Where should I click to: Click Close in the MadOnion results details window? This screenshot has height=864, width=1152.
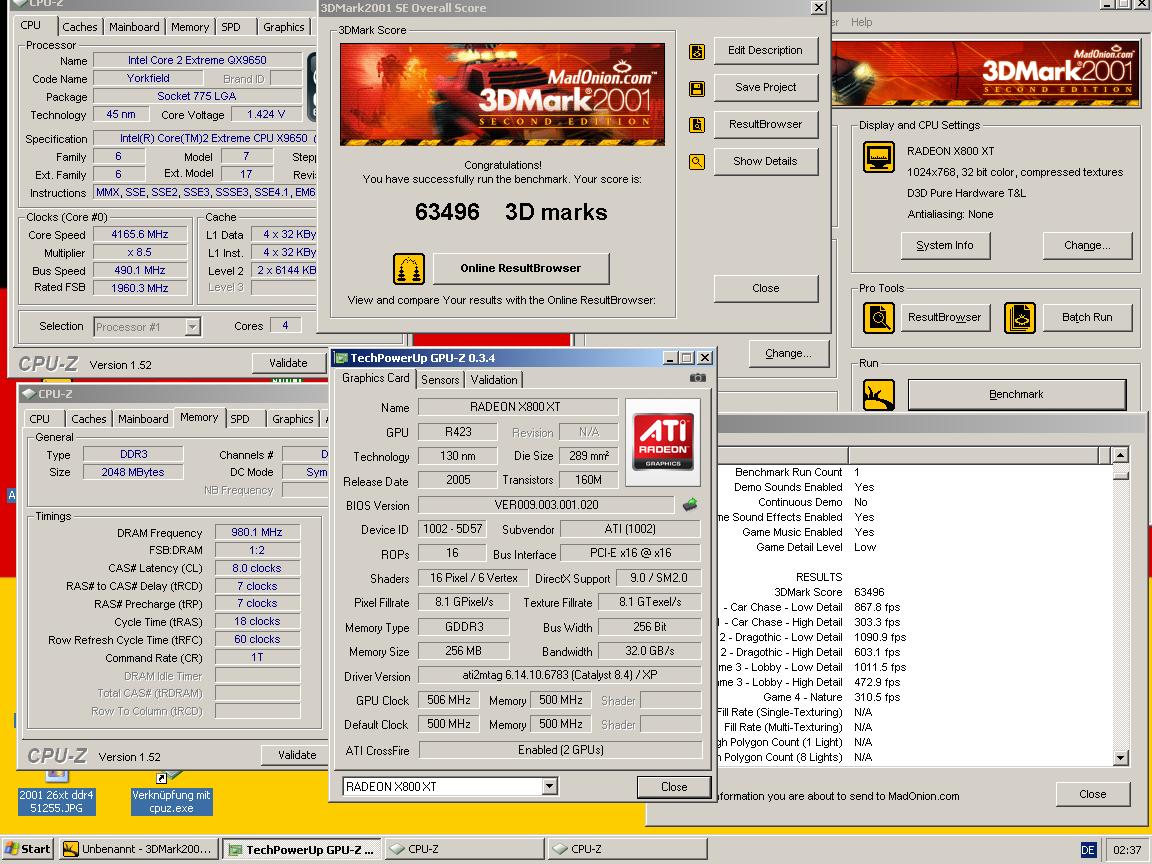[1092, 794]
